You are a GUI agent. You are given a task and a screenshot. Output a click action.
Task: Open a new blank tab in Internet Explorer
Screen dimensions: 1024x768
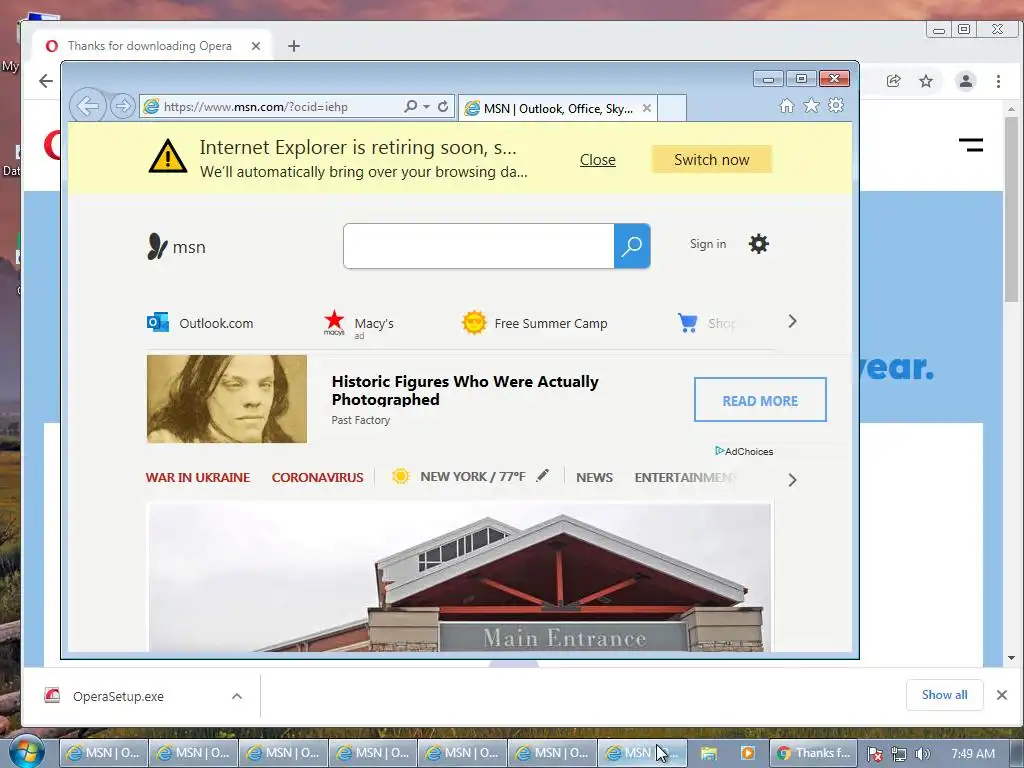pos(672,108)
